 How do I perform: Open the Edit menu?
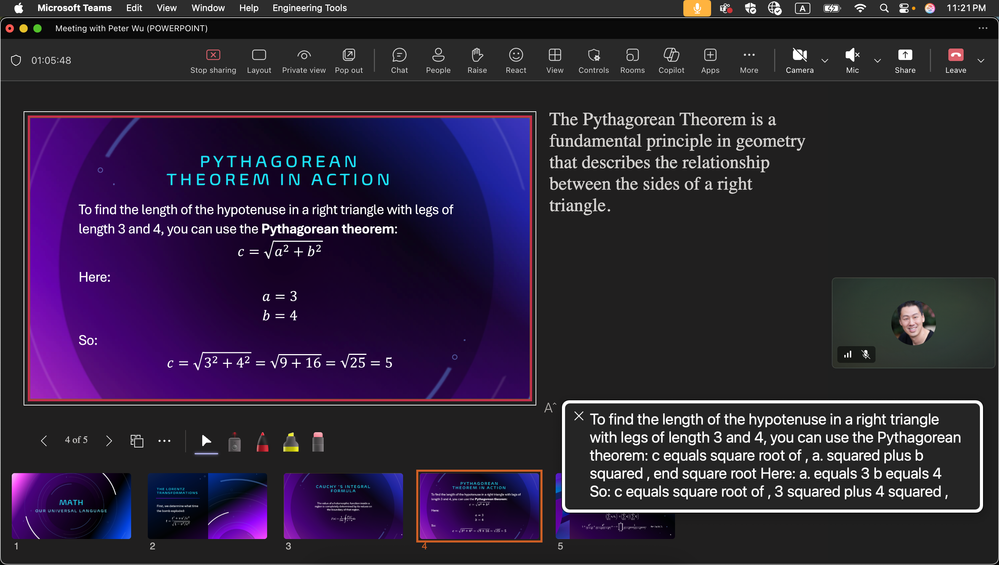click(134, 8)
